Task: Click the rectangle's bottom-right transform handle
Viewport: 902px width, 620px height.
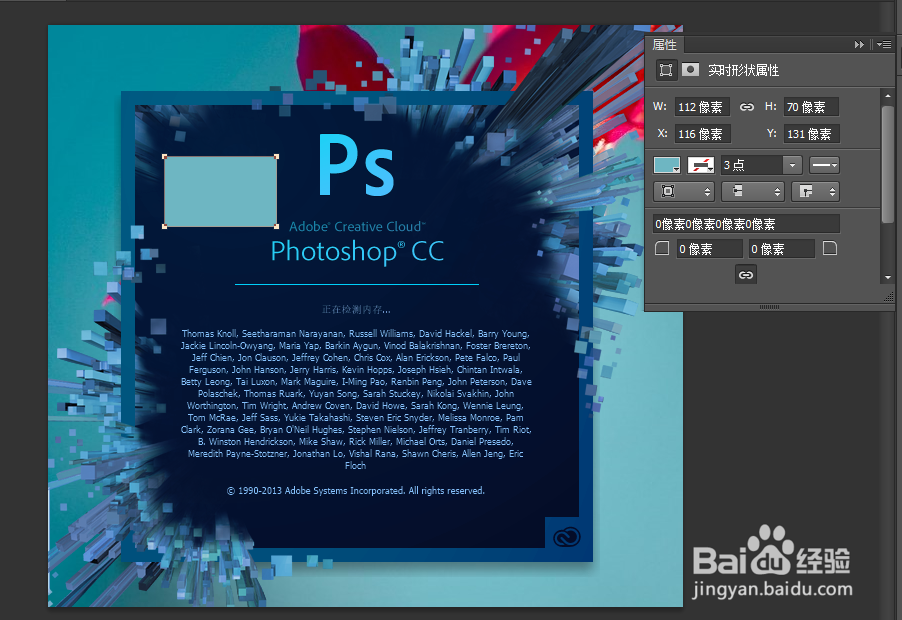Action: (277, 227)
